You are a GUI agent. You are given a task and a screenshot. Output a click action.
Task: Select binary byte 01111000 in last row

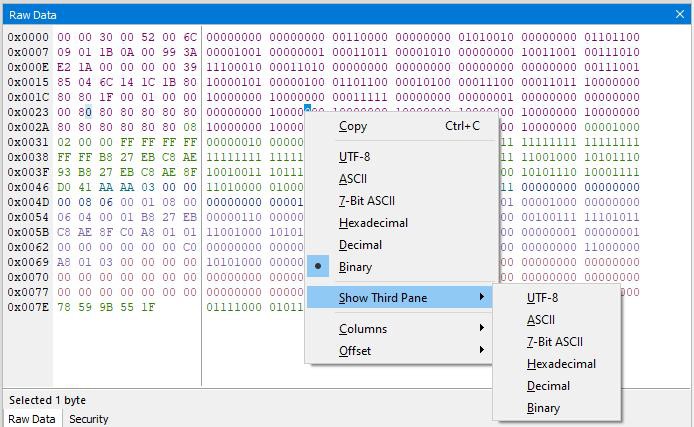[x=234, y=307]
